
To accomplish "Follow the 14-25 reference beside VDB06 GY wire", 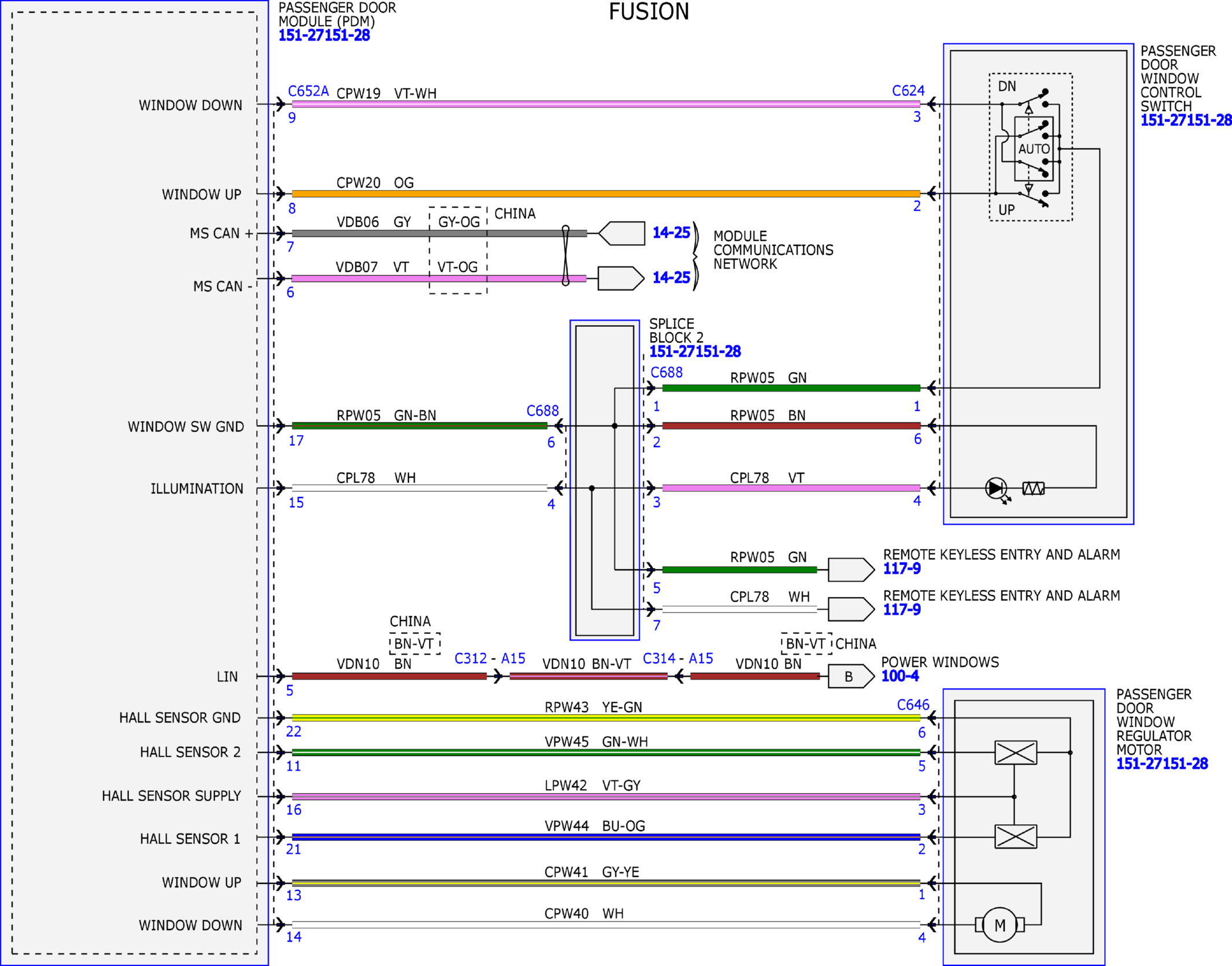I will (671, 233).
